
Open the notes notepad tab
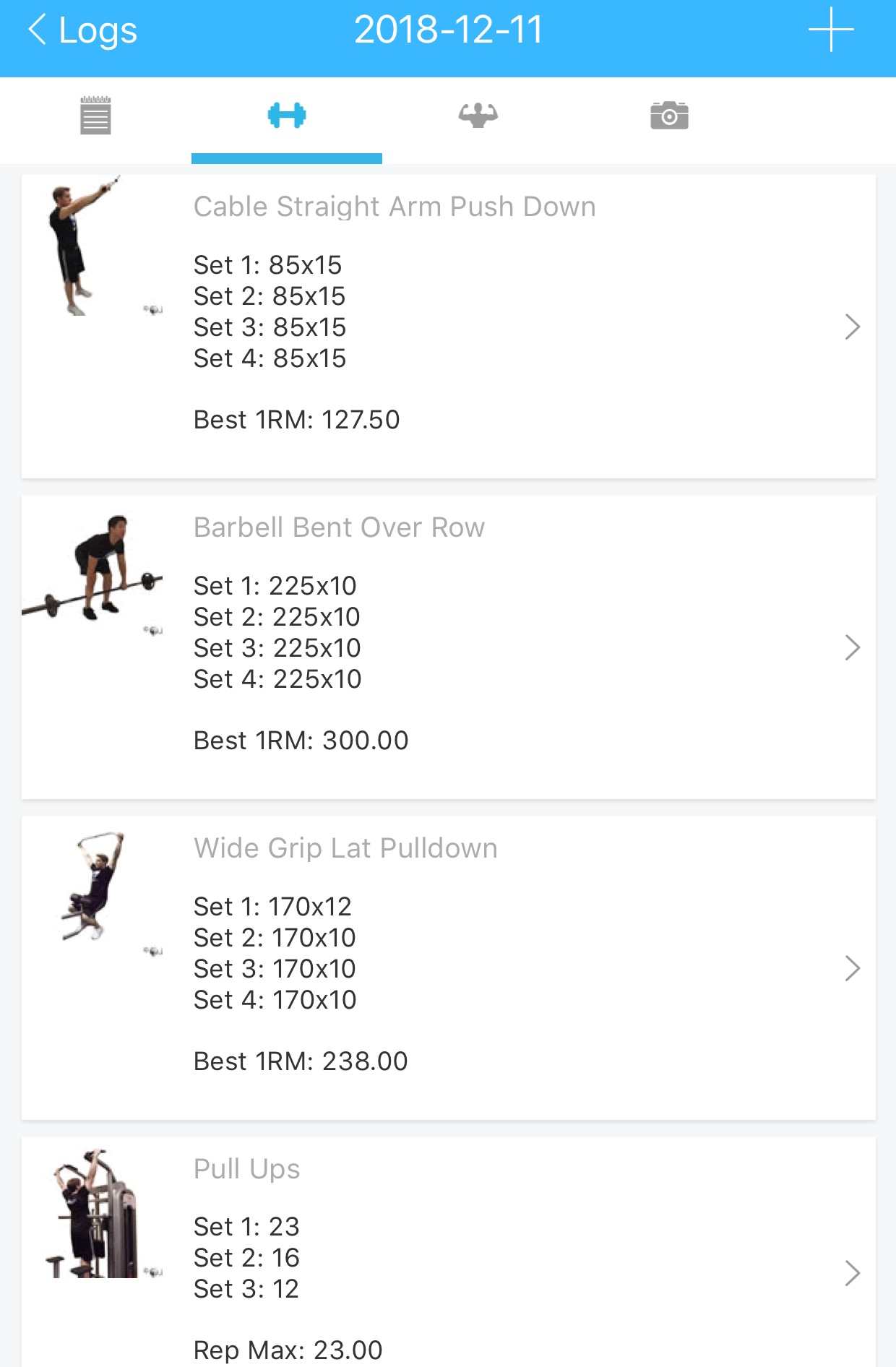coord(95,116)
